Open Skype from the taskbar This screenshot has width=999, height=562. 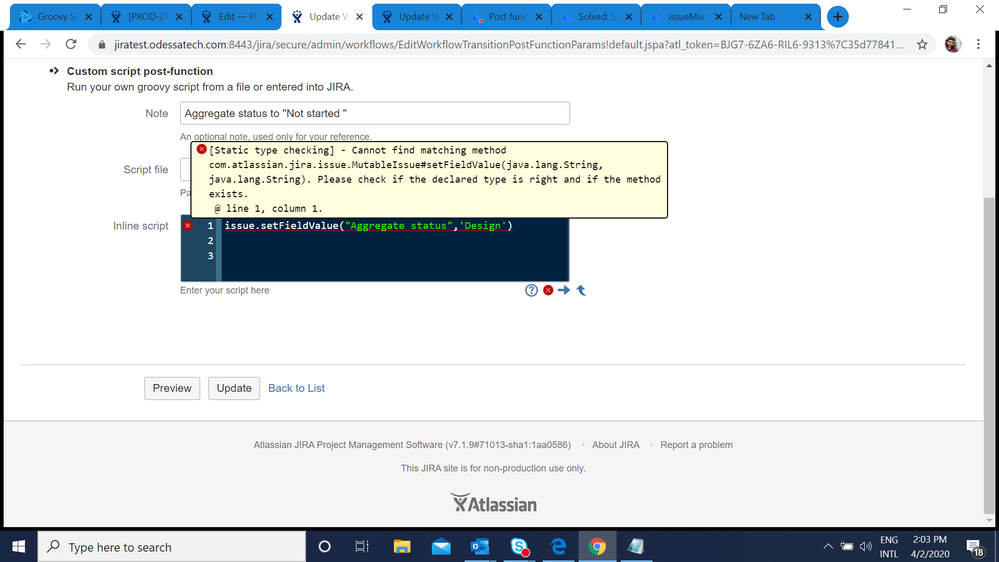[519, 547]
